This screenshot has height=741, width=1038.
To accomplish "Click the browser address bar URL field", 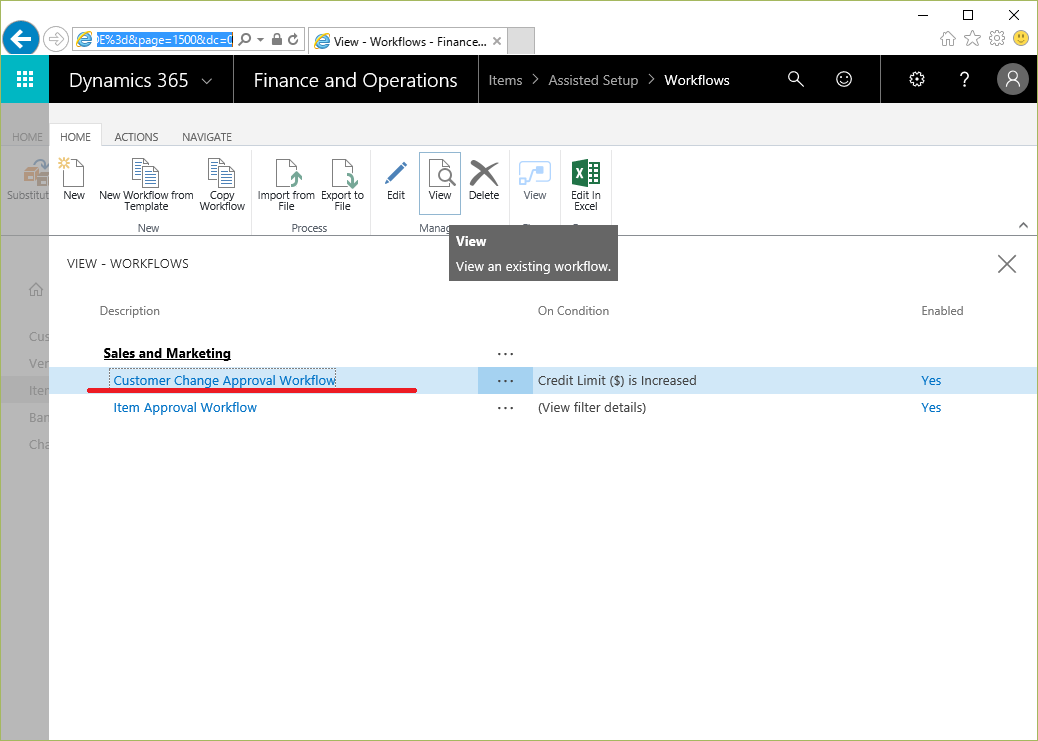I will click(x=164, y=40).
